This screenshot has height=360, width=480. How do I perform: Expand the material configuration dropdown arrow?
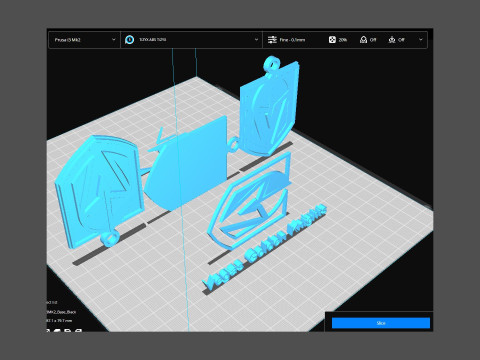[x=256, y=39]
